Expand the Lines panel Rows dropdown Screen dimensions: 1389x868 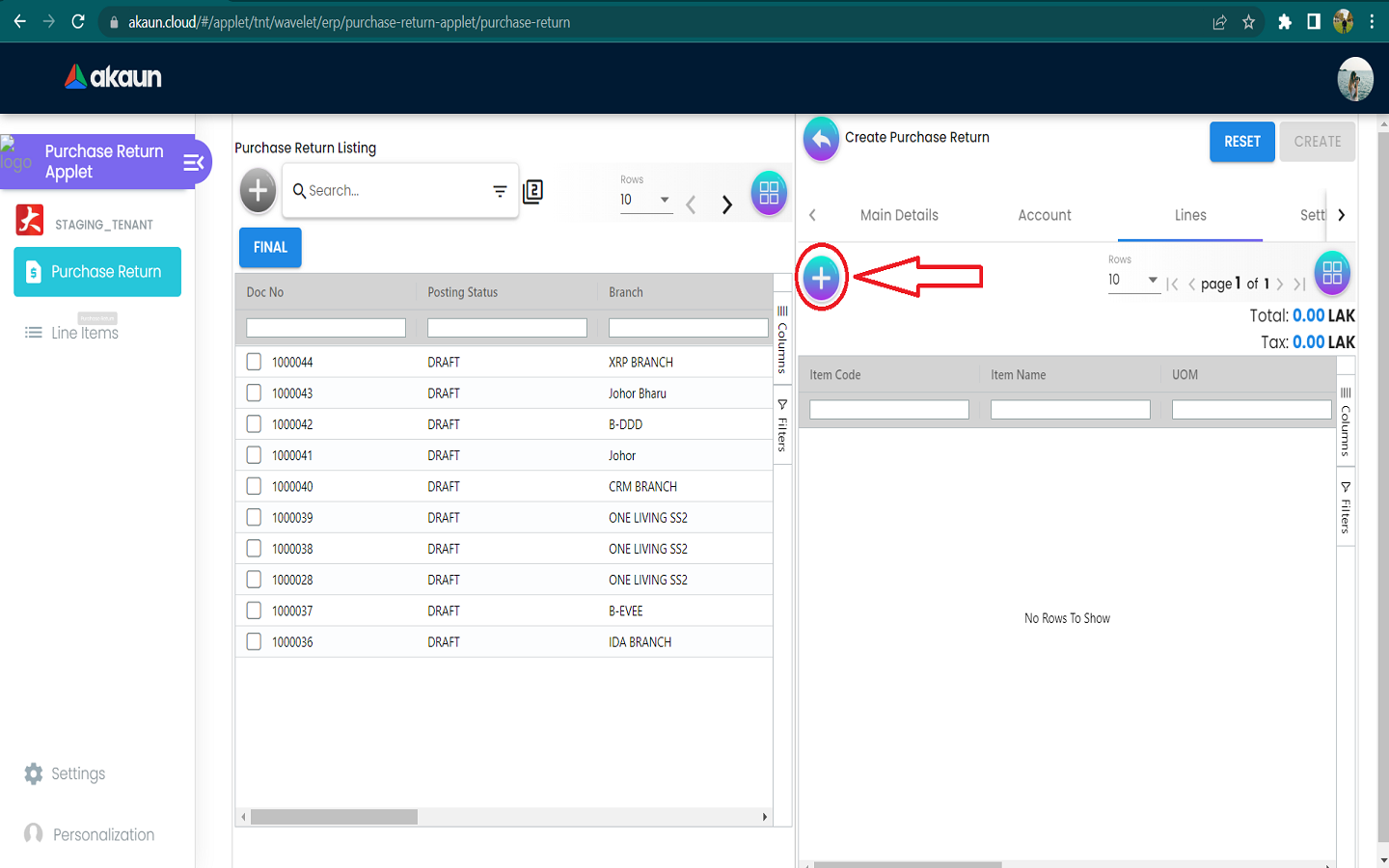point(1132,280)
